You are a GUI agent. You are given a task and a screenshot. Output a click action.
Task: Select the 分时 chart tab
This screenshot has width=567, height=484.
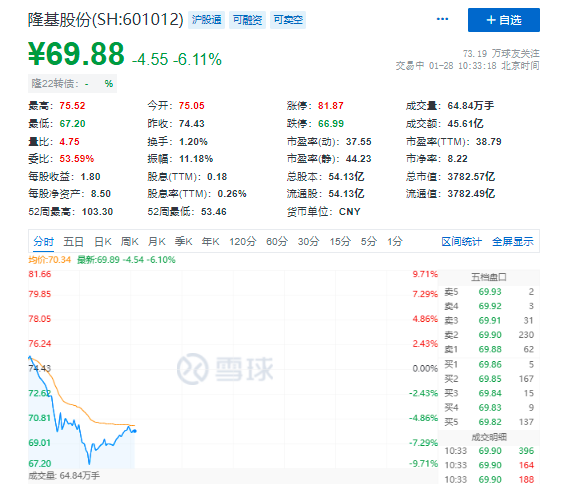[x=44, y=241]
